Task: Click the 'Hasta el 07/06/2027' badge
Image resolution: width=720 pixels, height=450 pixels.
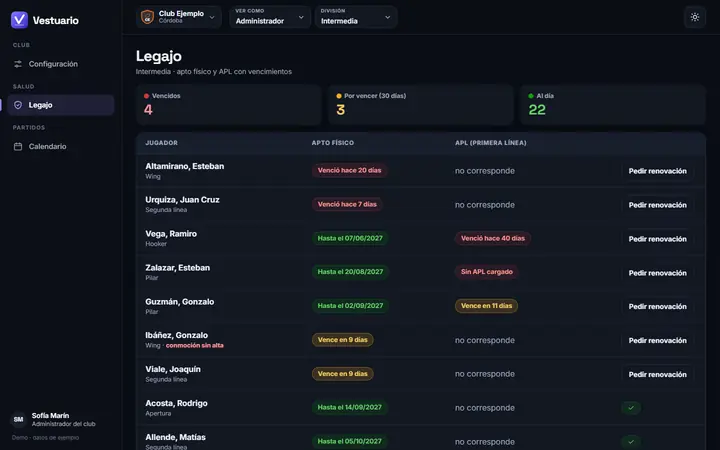Action: pos(350,238)
